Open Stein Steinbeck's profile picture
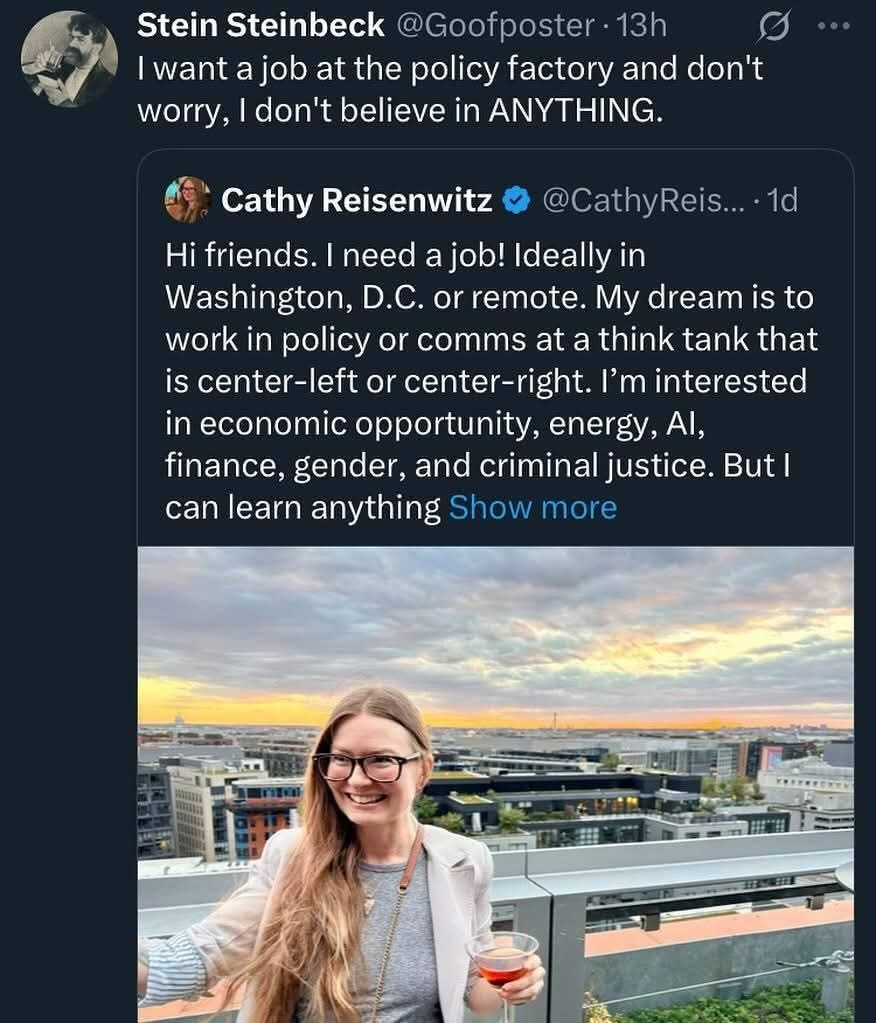Screen dimensions: 876x1023 [x=69, y=59]
